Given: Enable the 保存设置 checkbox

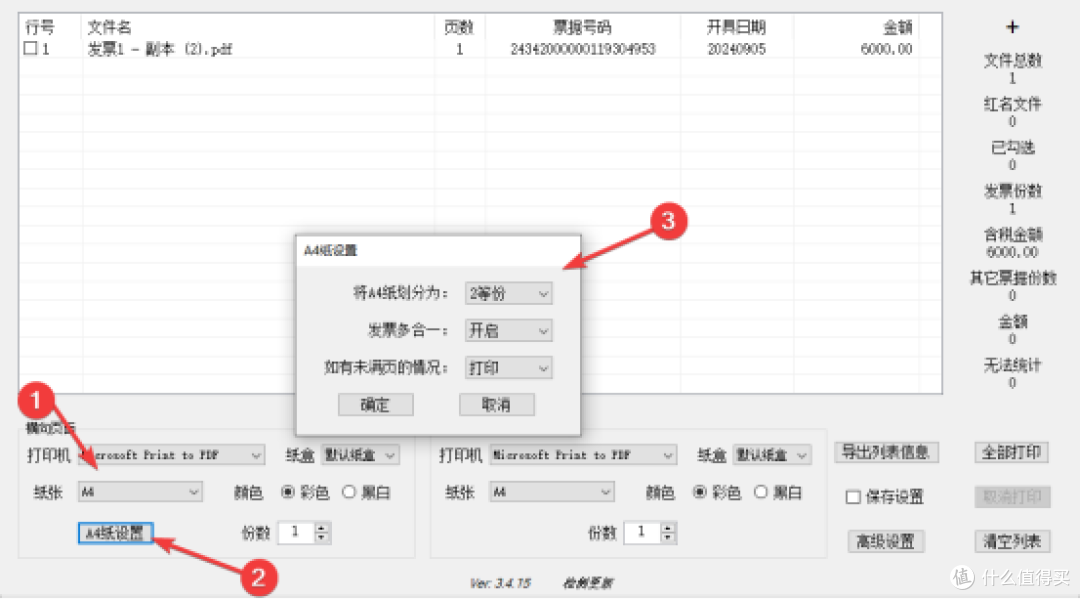Looking at the screenshot, I should click(x=853, y=497).
